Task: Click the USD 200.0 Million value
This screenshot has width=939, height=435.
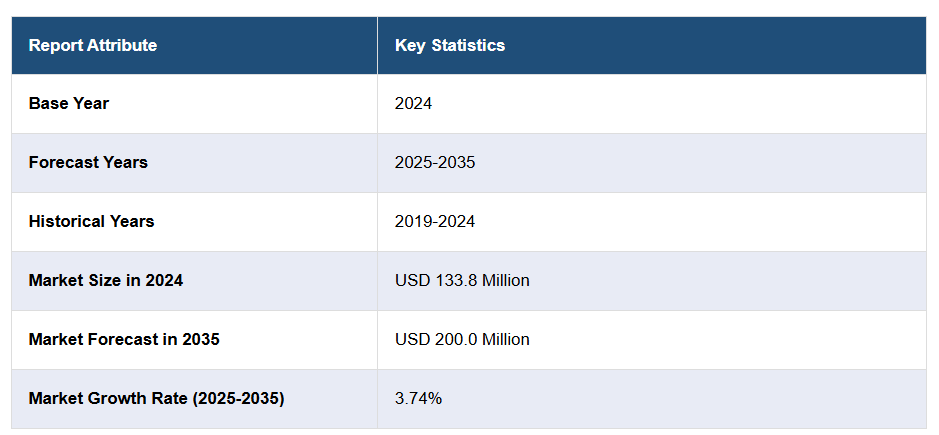Action: [462, 339]
